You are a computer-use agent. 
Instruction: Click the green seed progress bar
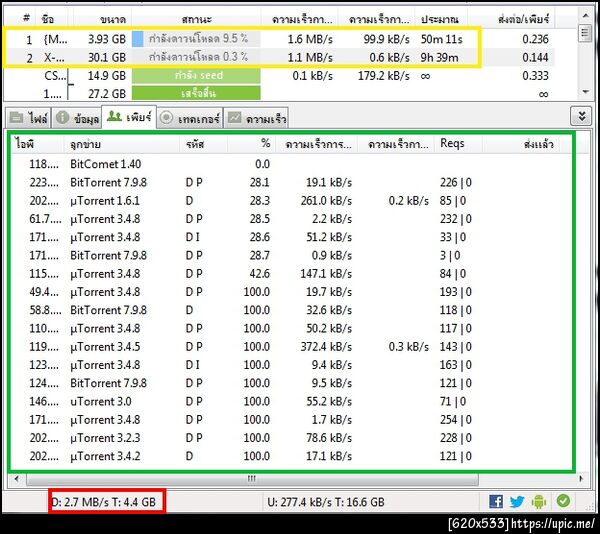click(196, 76)
